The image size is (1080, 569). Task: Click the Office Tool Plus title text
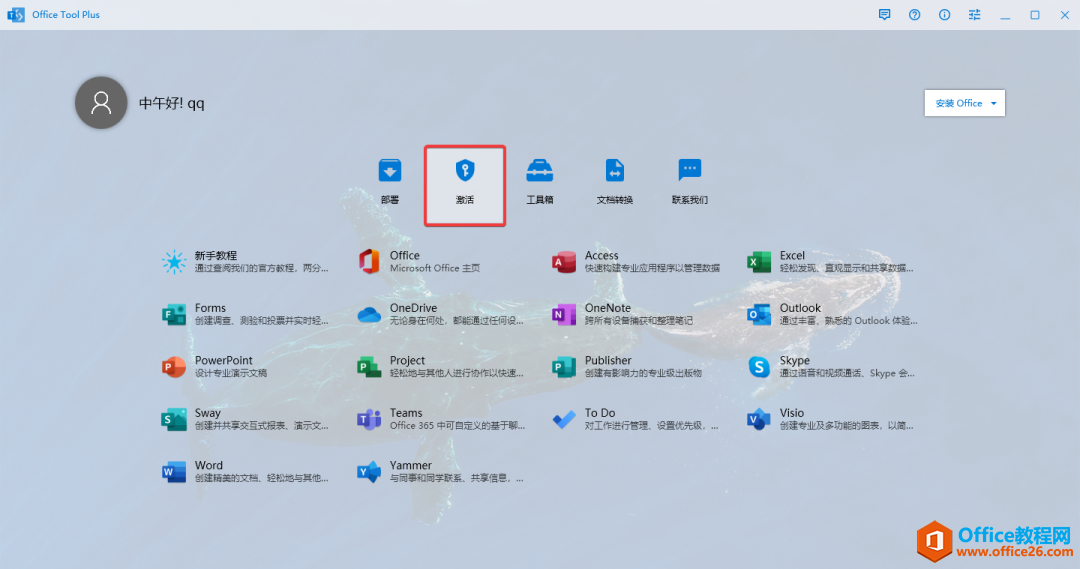66,14
